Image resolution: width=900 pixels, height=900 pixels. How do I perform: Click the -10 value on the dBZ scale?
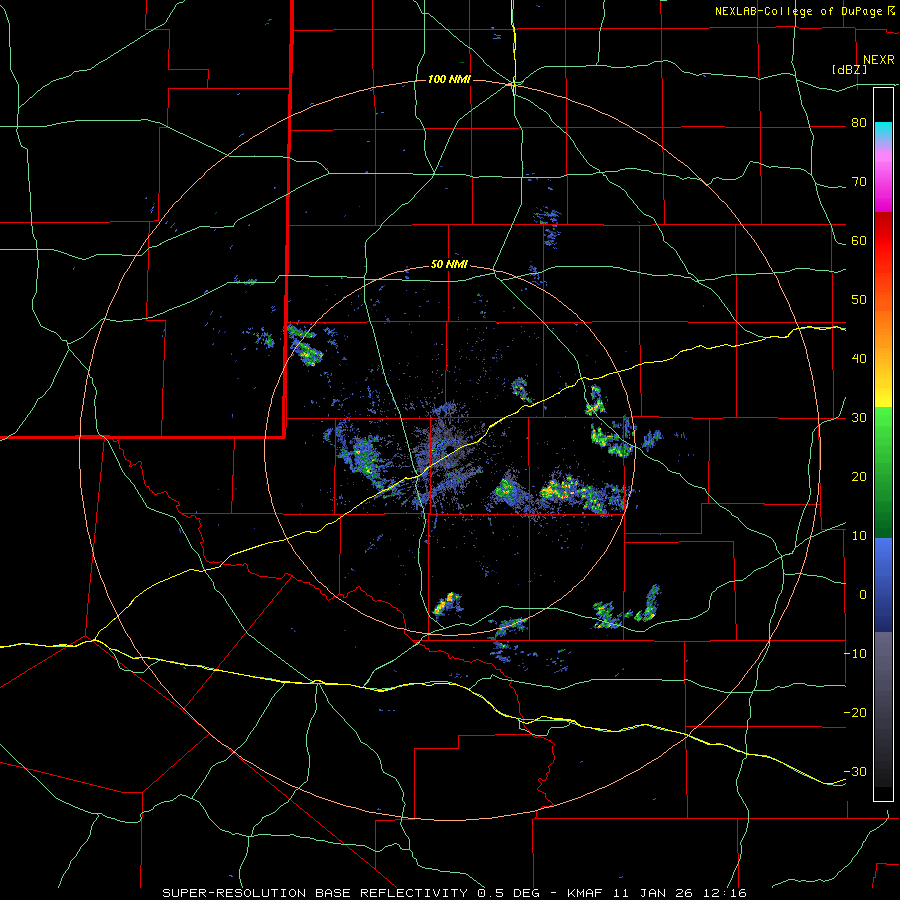[x=855, y=653]
